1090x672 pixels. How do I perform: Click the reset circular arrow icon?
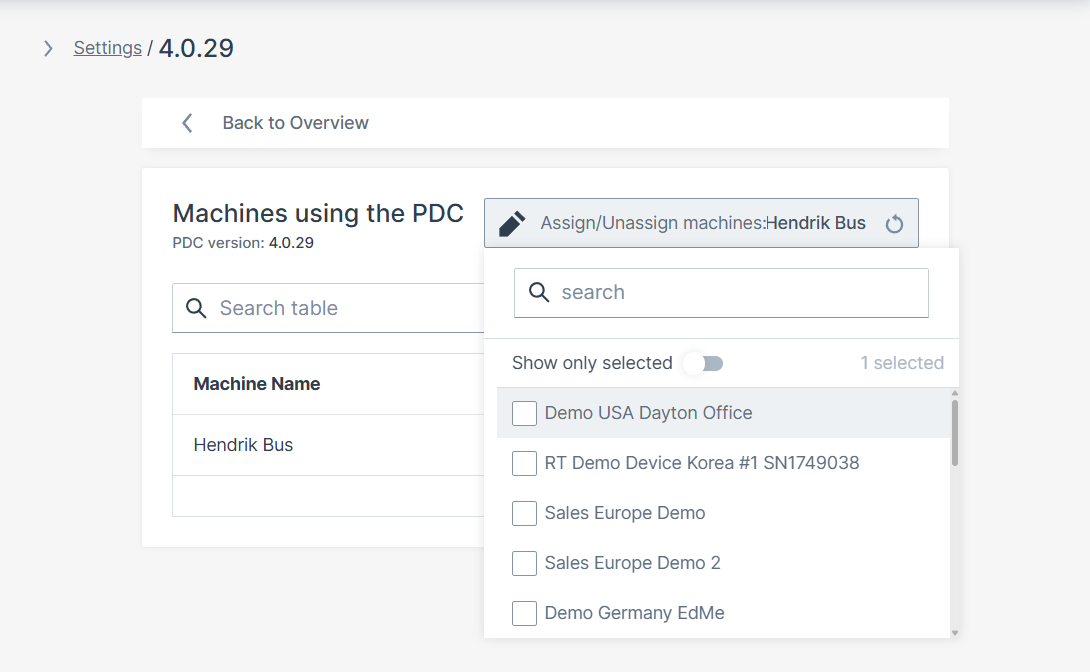coord(894,224)
